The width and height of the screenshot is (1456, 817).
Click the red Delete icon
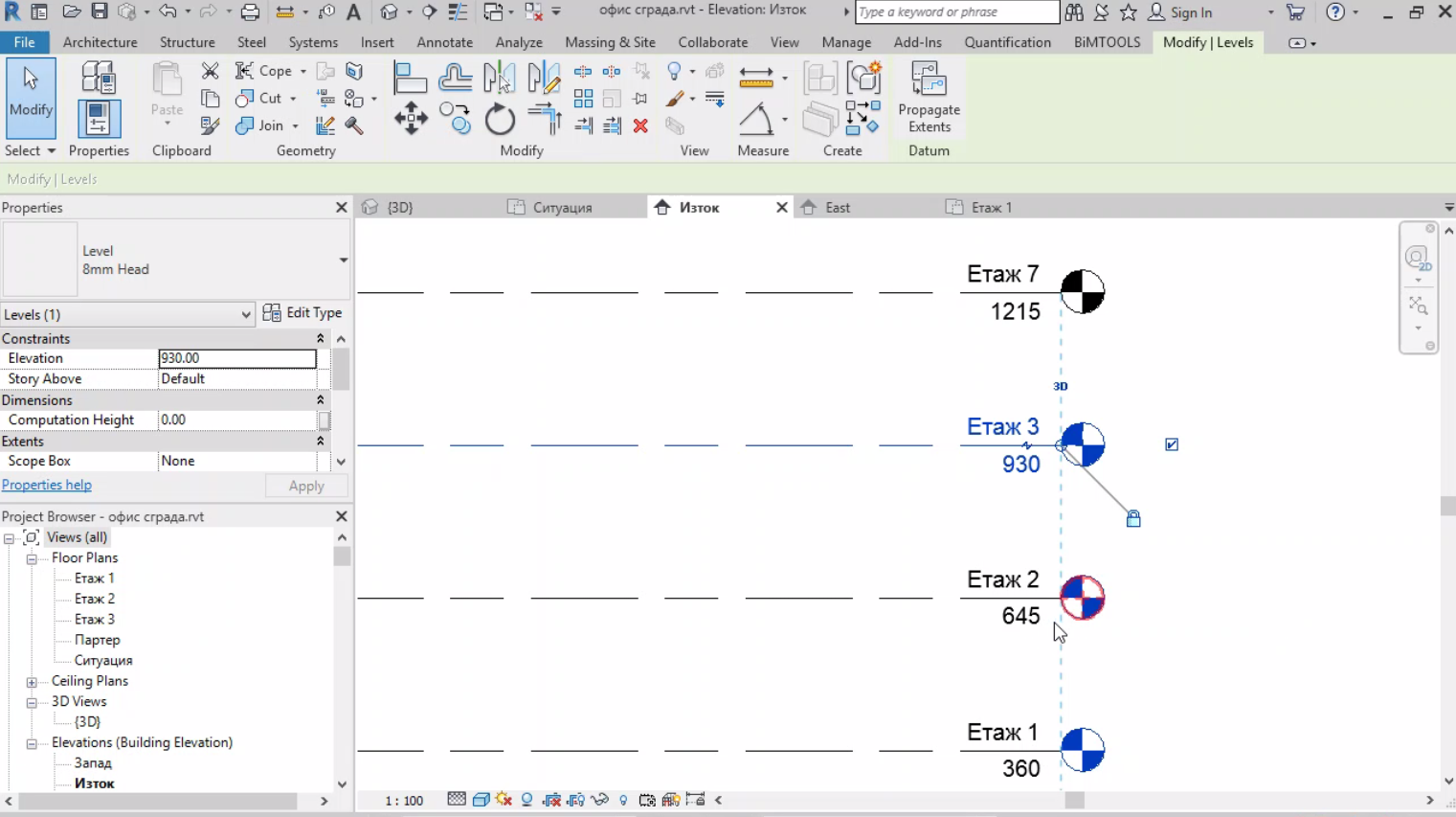[640, 125]
